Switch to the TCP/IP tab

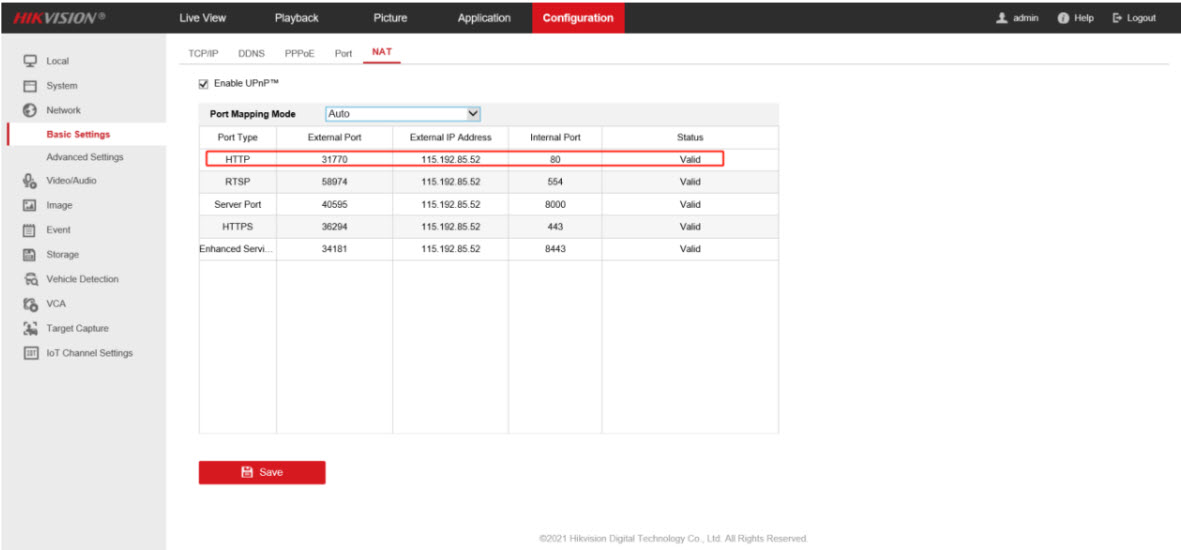[x=204, y=53]
